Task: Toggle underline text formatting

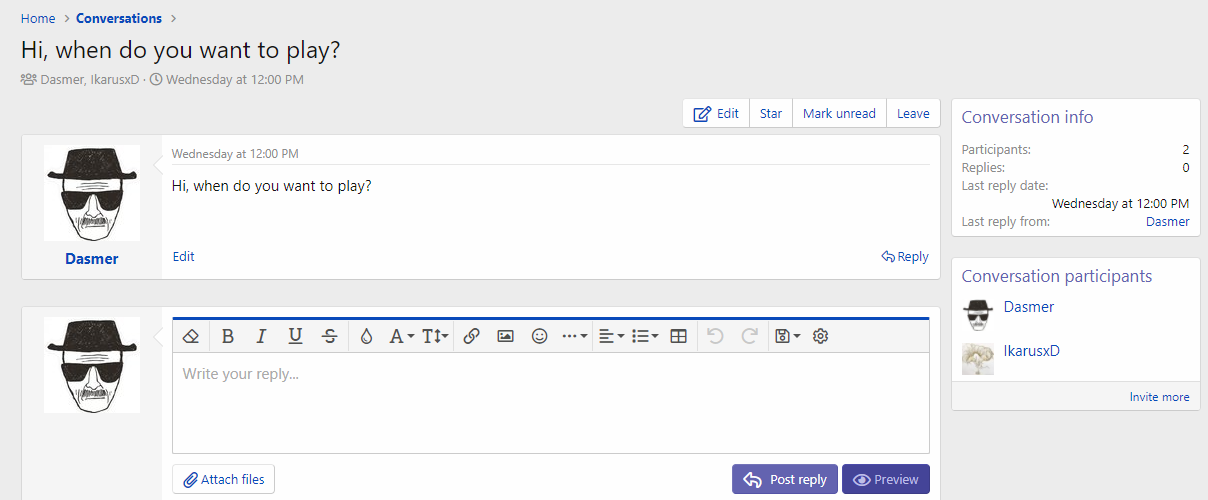Action: tap(295, 336)
